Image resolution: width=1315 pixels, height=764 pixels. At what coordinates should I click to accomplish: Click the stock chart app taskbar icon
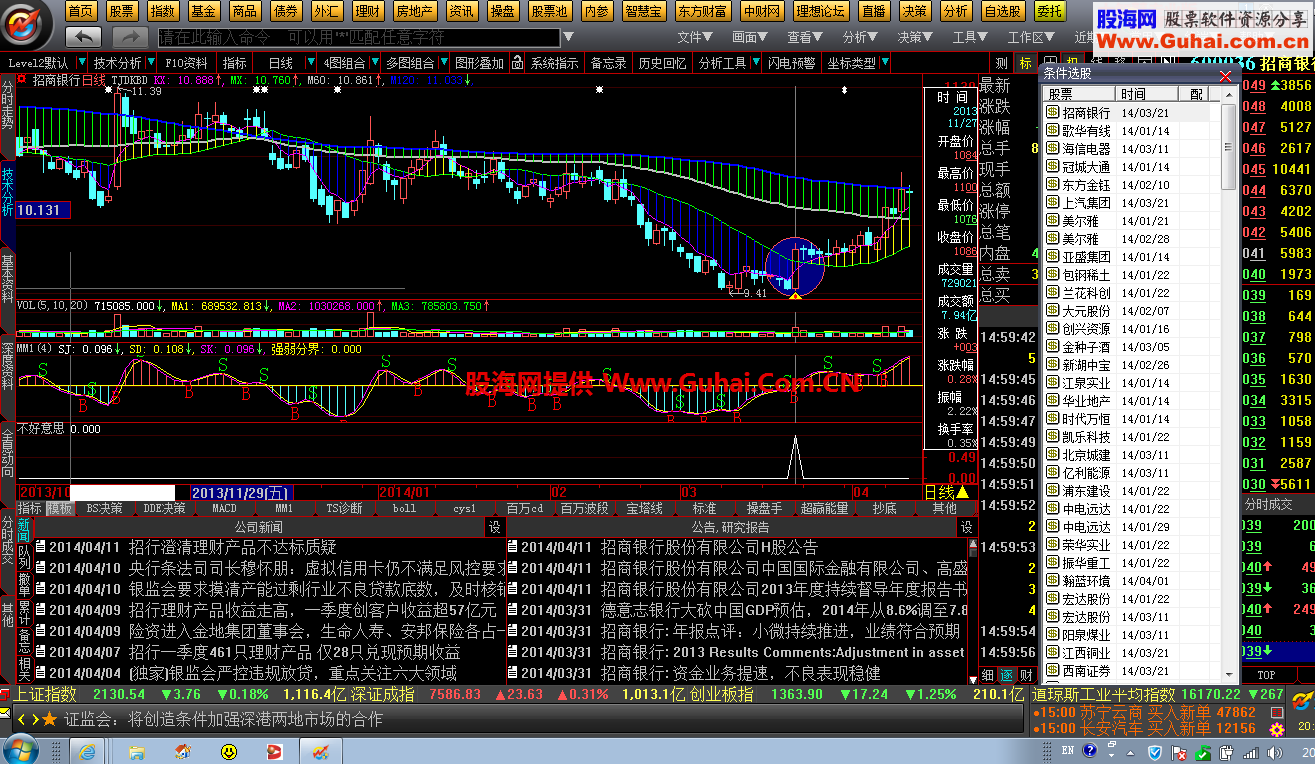[x=321, y=750]
